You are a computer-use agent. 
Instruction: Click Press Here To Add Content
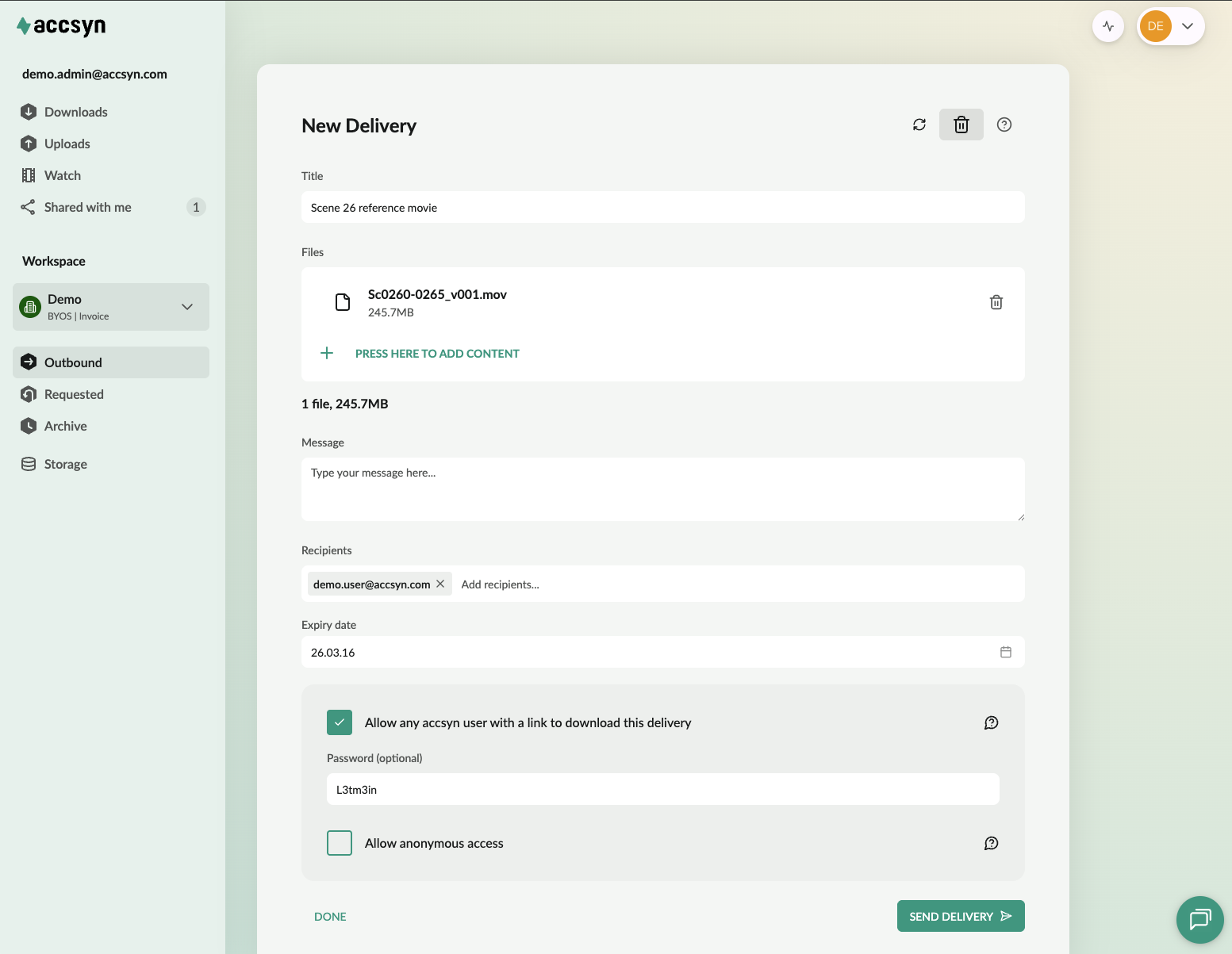[x=437, y=354]
